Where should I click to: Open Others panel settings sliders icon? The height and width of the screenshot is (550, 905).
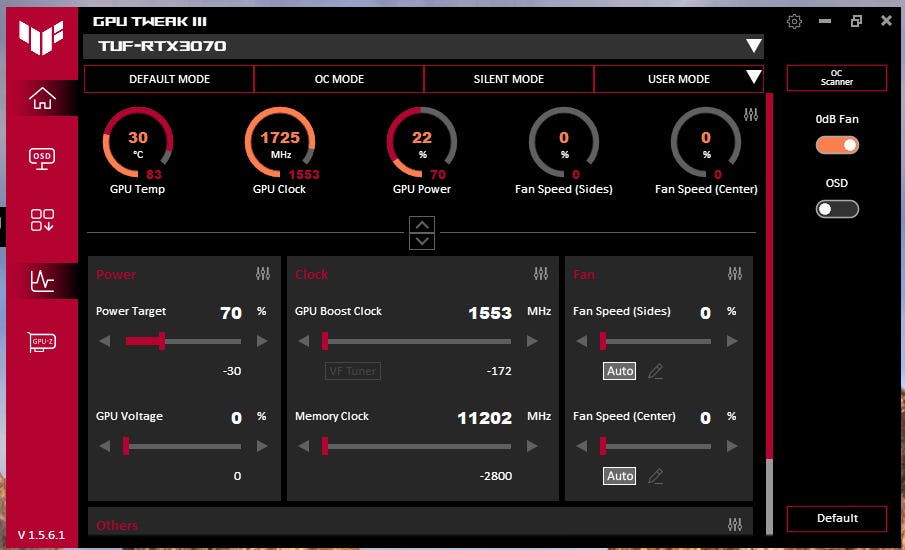[x=735, y=525]
